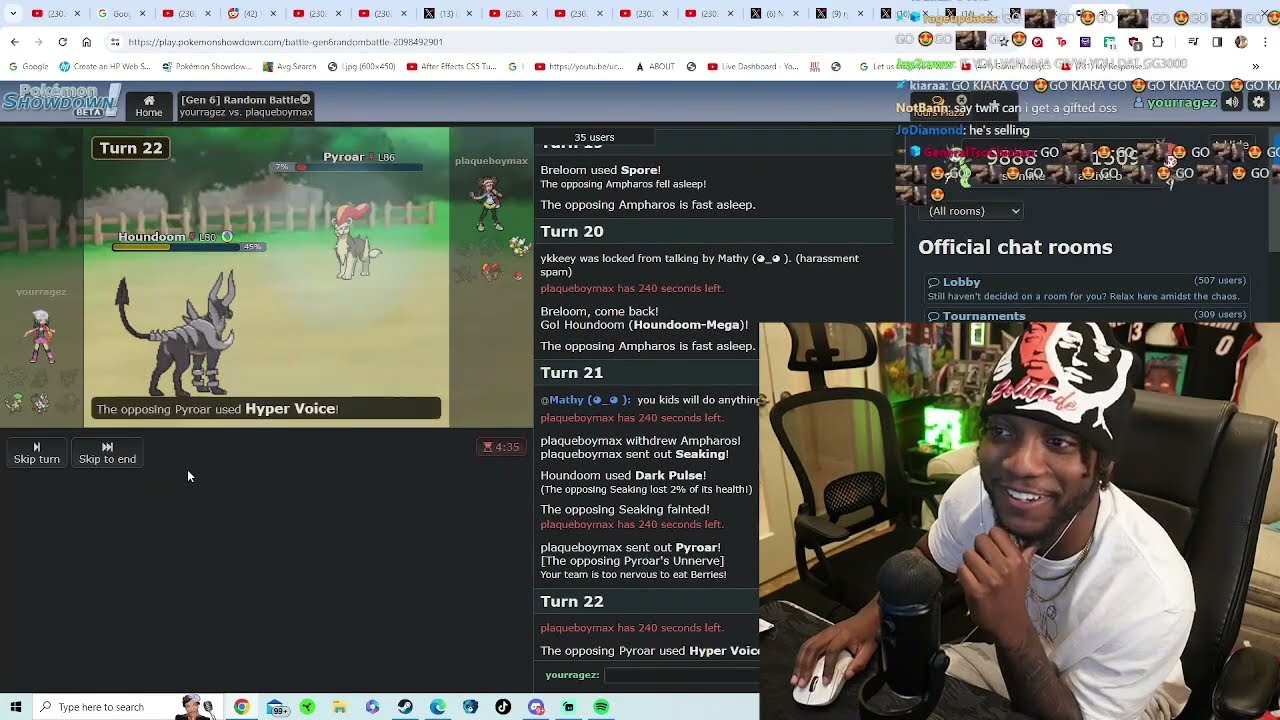Screen dimensions: 1280x720
Task: Open the Chrome three-dot menu
Action: (x=1265, y=42)
